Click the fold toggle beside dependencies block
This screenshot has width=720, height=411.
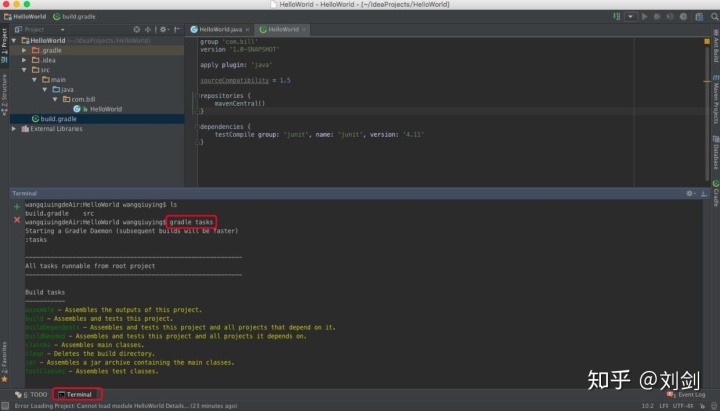[197, 127]
